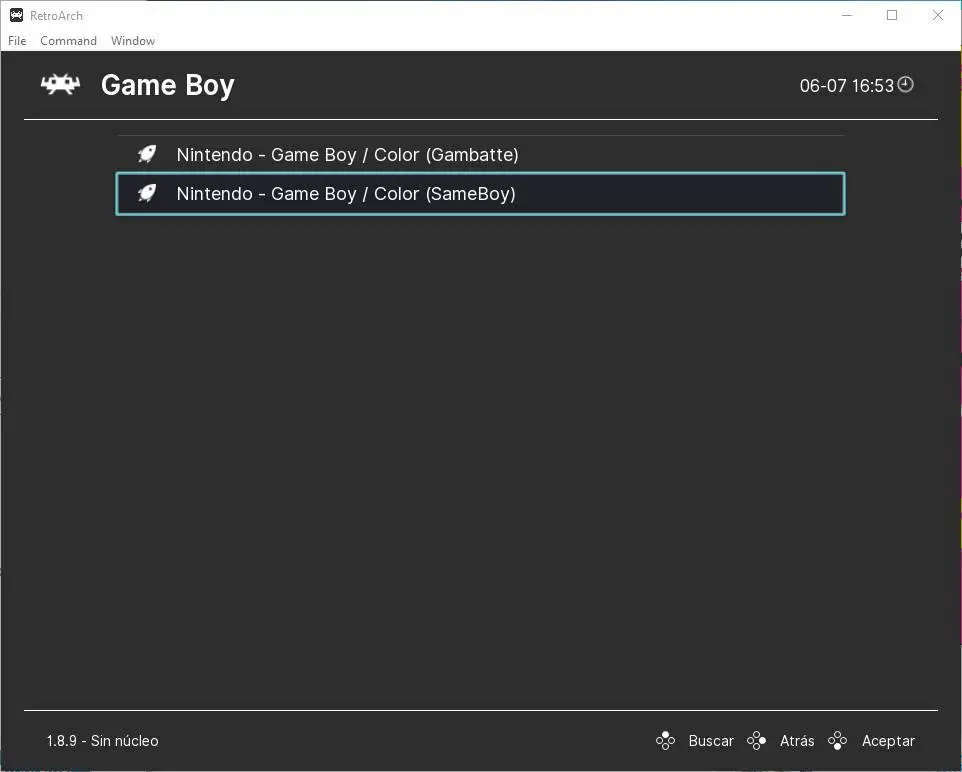Screen dimensions: 962x772
Task: Select the SameBoy core entry
Action: pyautogui.click(x=480, y=194)
